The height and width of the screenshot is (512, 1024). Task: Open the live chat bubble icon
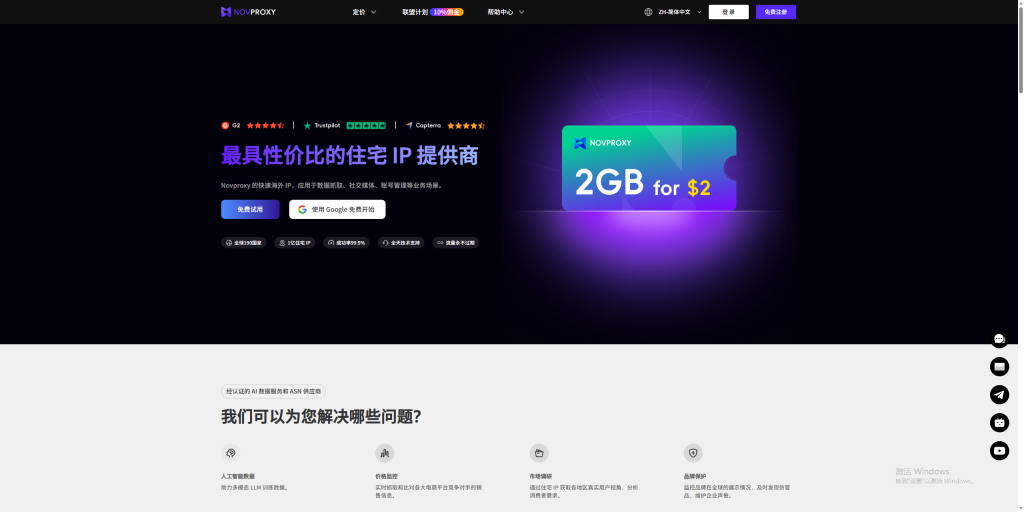(x=999, y=339)
